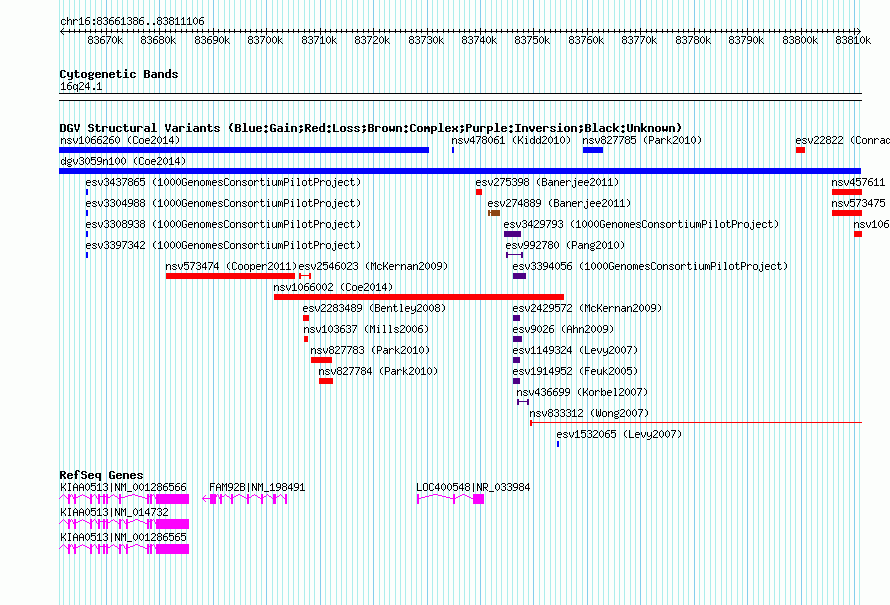Click the esv1914952 (Feuk2005) variant label
This screenshot has height=605, width=890.
575,371
